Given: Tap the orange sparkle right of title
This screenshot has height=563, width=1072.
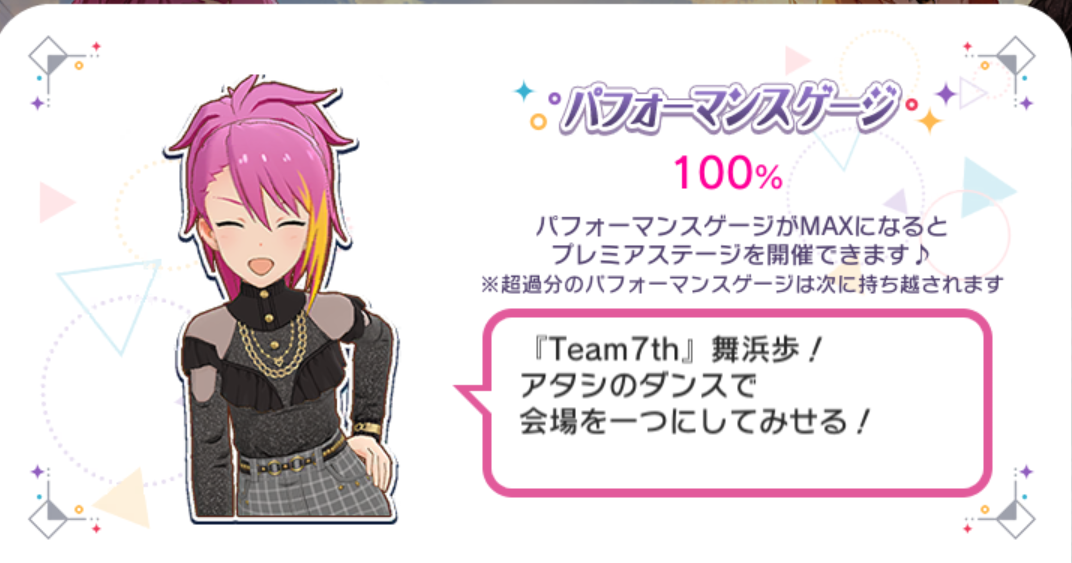Looking at the screenshot, I should click(x=929, y=120).
